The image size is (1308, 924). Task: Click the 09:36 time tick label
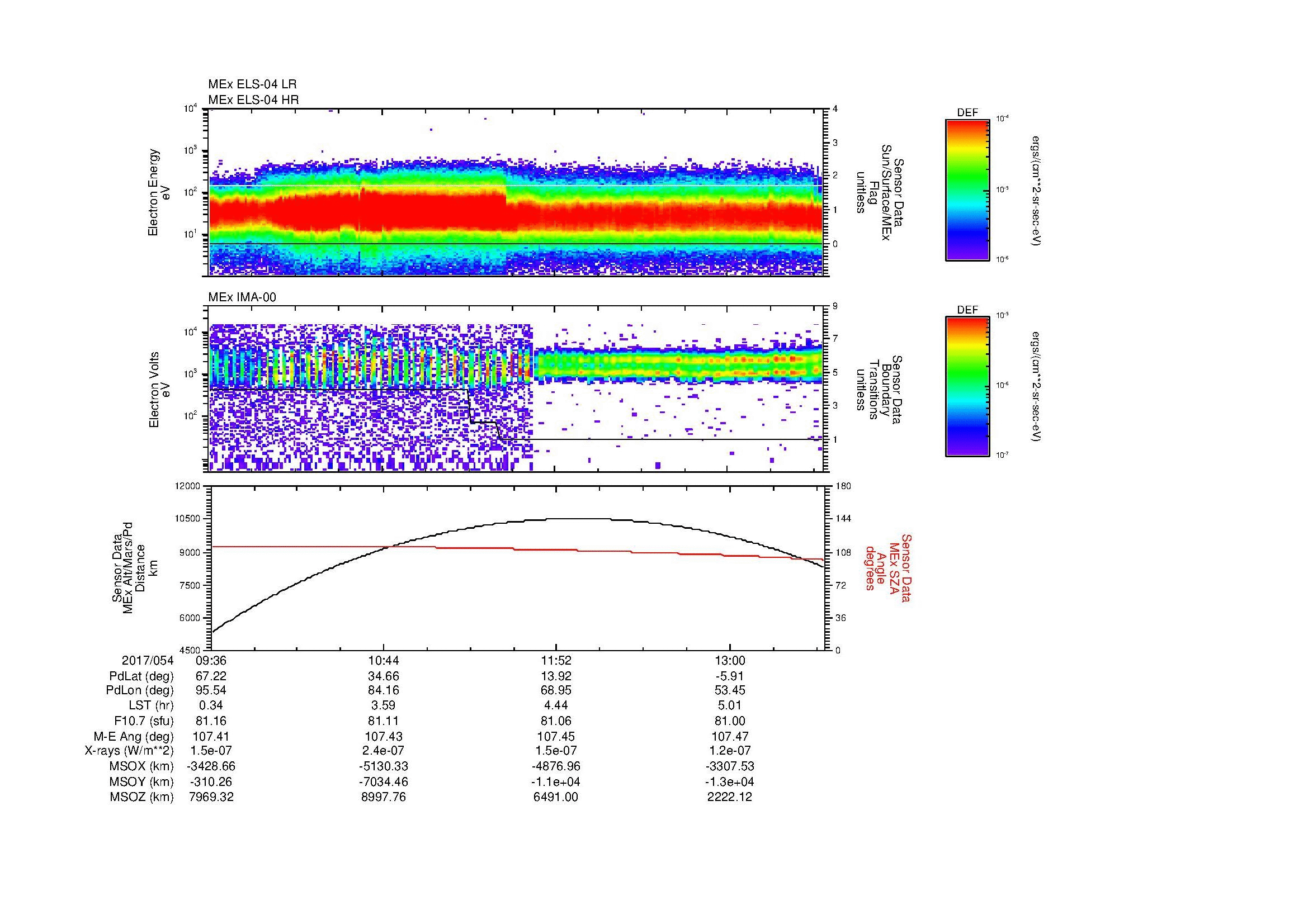coord(211,661)
